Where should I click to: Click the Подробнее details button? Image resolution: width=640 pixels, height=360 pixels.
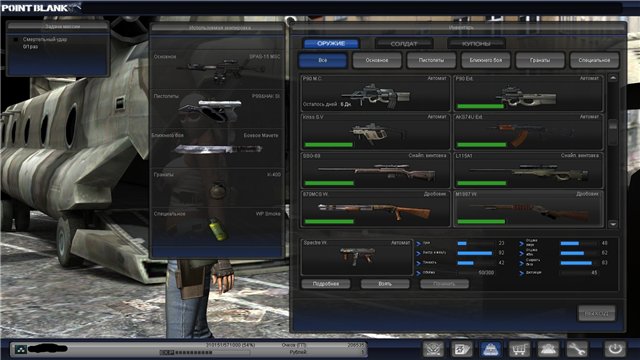tap(326, 284)
